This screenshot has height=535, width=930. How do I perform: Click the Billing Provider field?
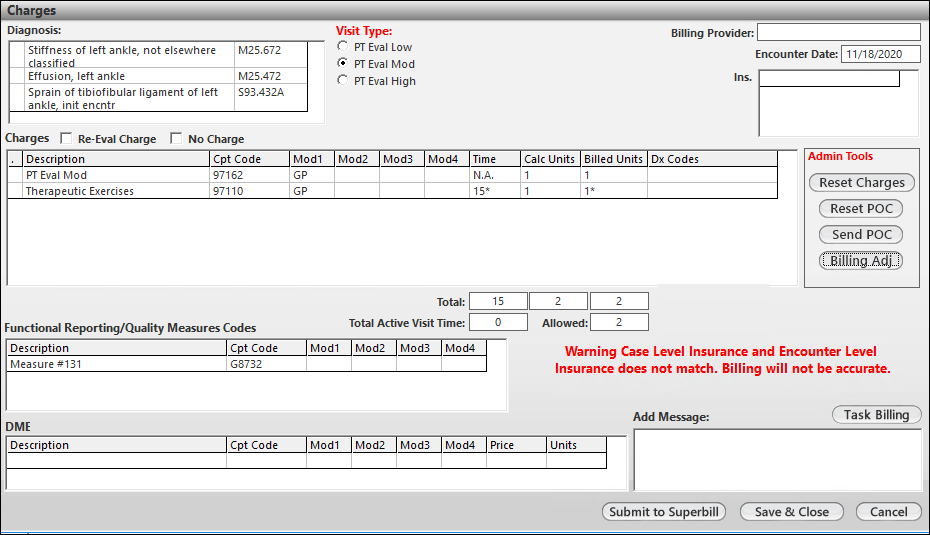coord(839,33)
